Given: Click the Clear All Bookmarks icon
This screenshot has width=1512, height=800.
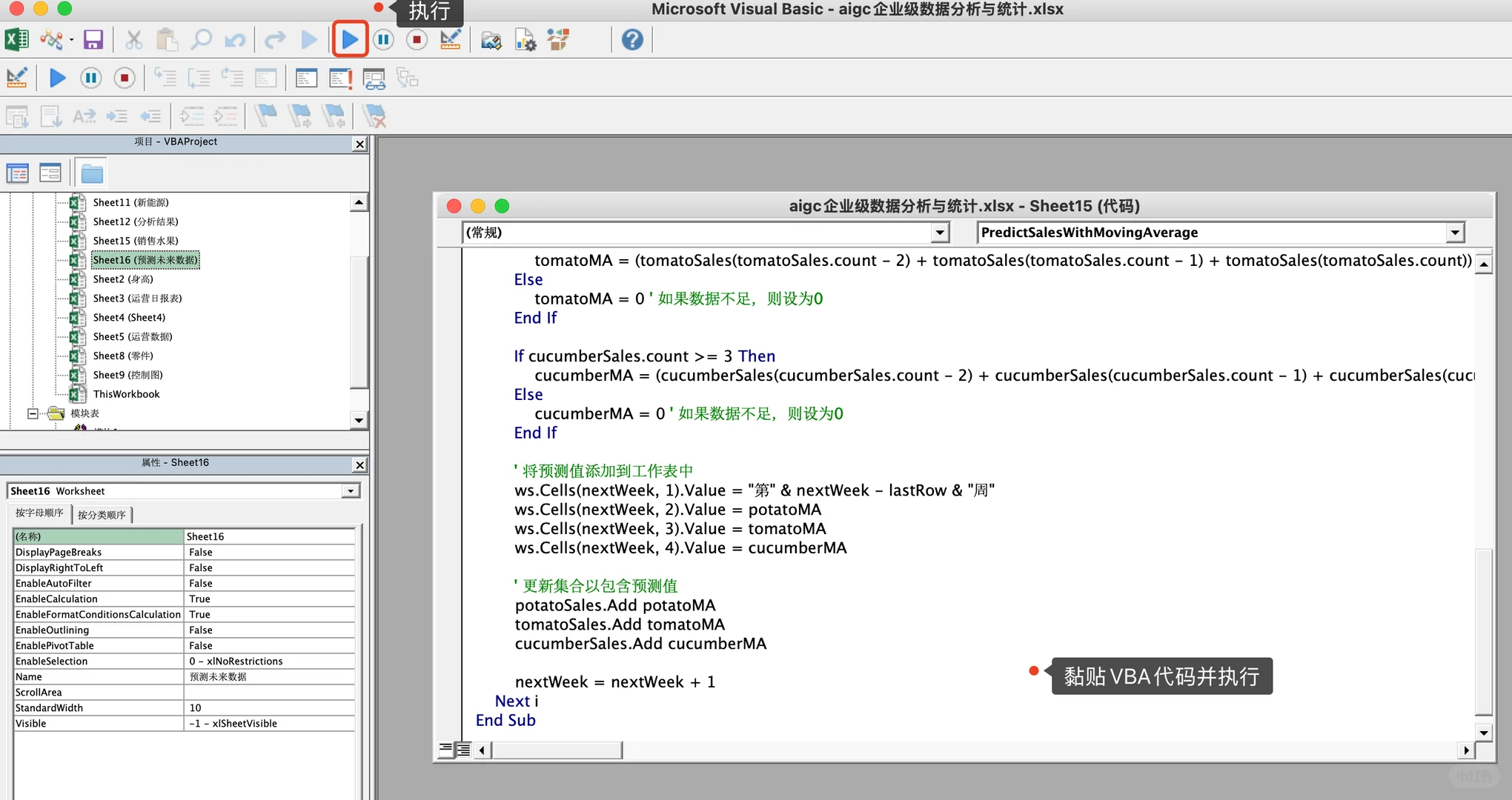Looking at the screenshot, I should pyautogui.click(x=374, y=116).
